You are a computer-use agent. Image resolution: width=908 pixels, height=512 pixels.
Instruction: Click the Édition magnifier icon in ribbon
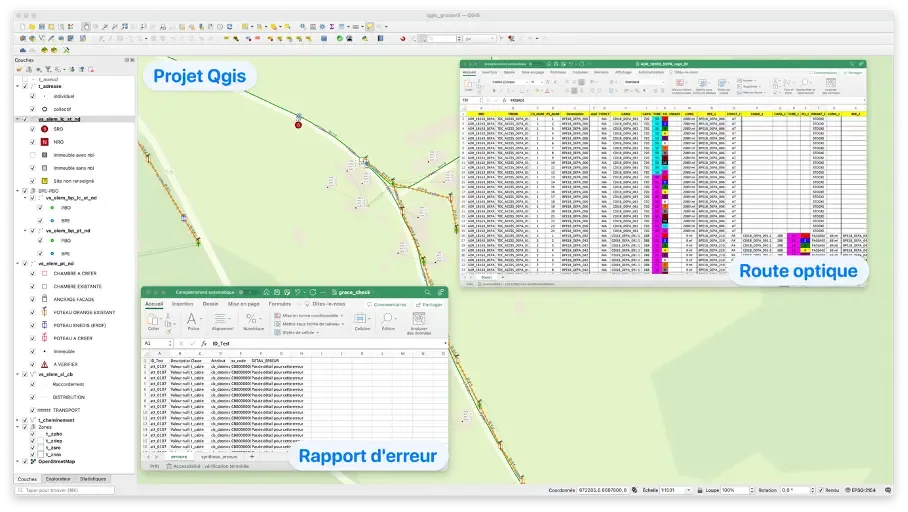pyautogui.click(x=388, y=321)
